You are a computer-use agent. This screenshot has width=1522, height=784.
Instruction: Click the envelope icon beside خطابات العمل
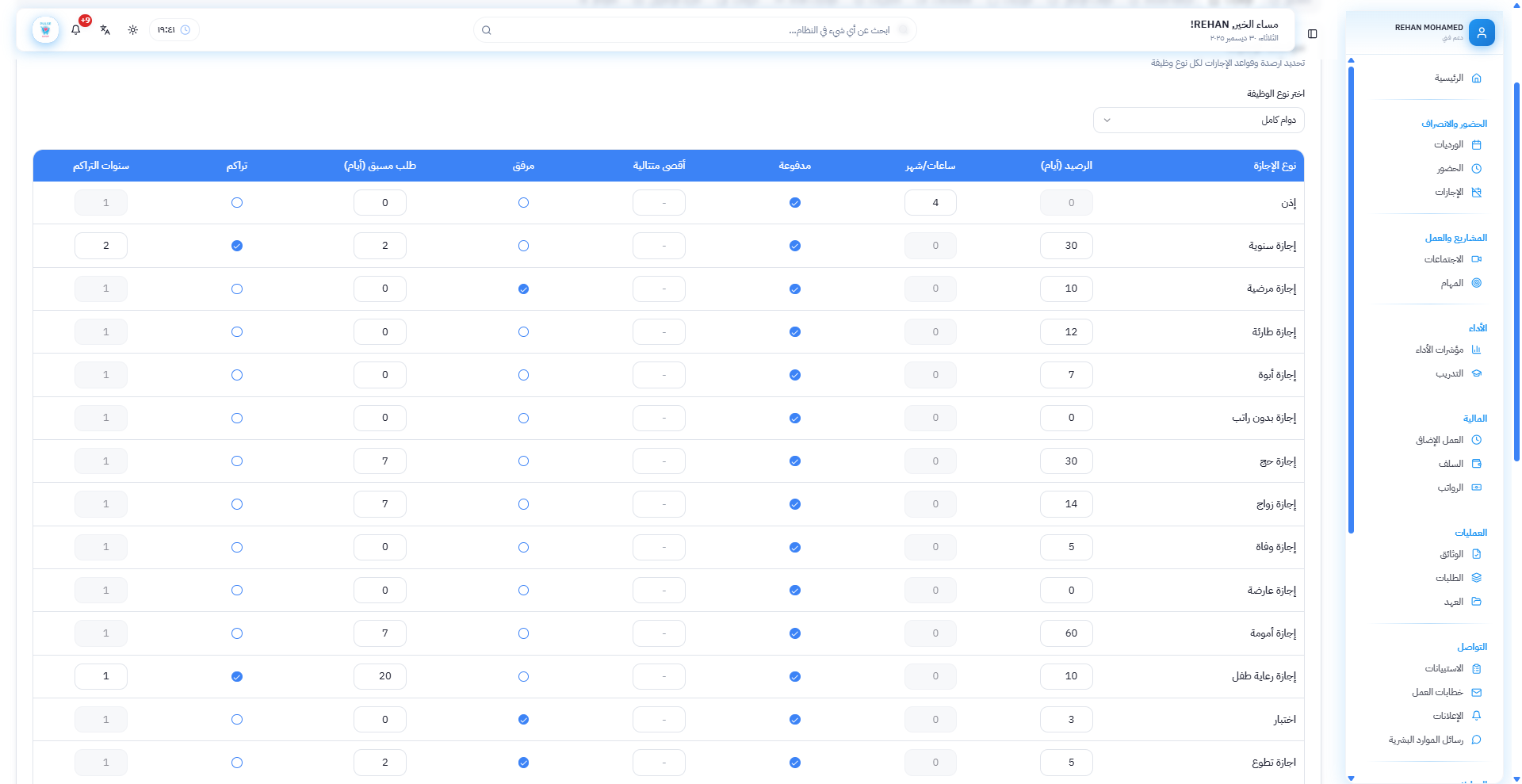[1476, 692]
